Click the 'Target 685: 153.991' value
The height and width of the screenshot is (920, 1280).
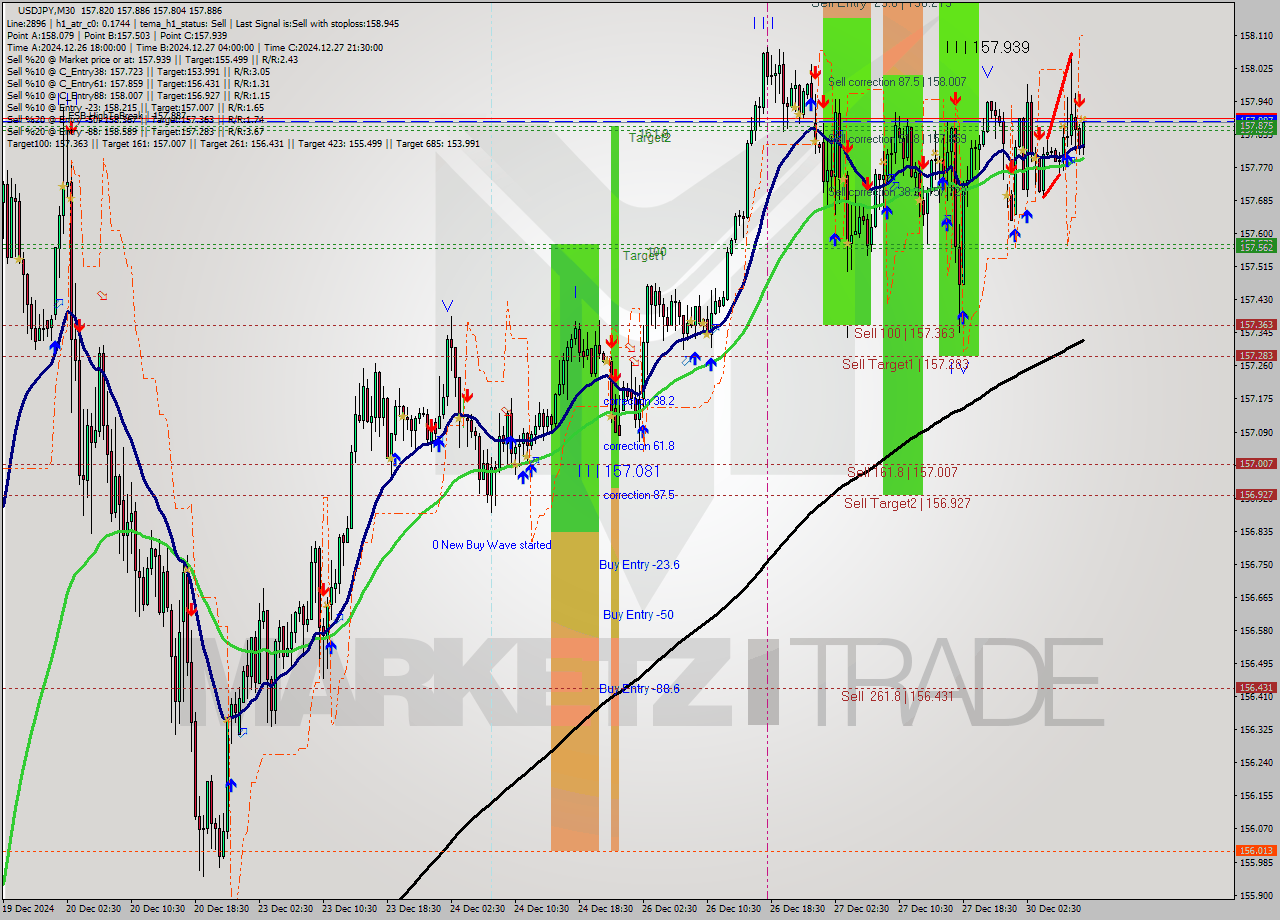(438, 143)
